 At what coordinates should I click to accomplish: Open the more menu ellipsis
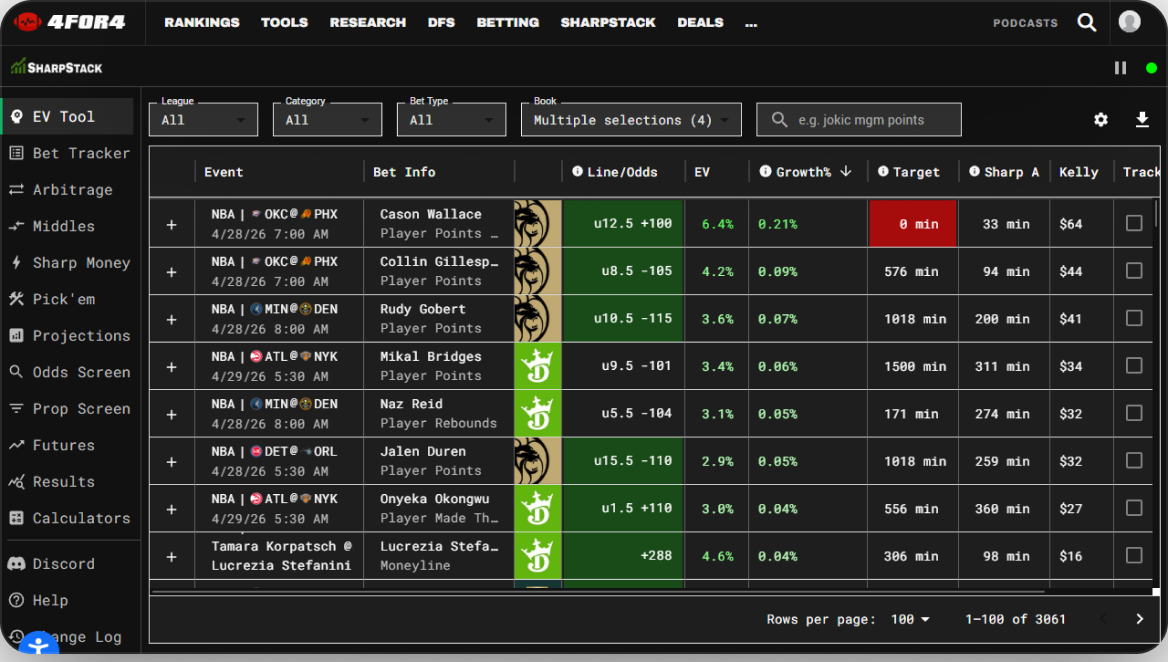tap(751, 24)
